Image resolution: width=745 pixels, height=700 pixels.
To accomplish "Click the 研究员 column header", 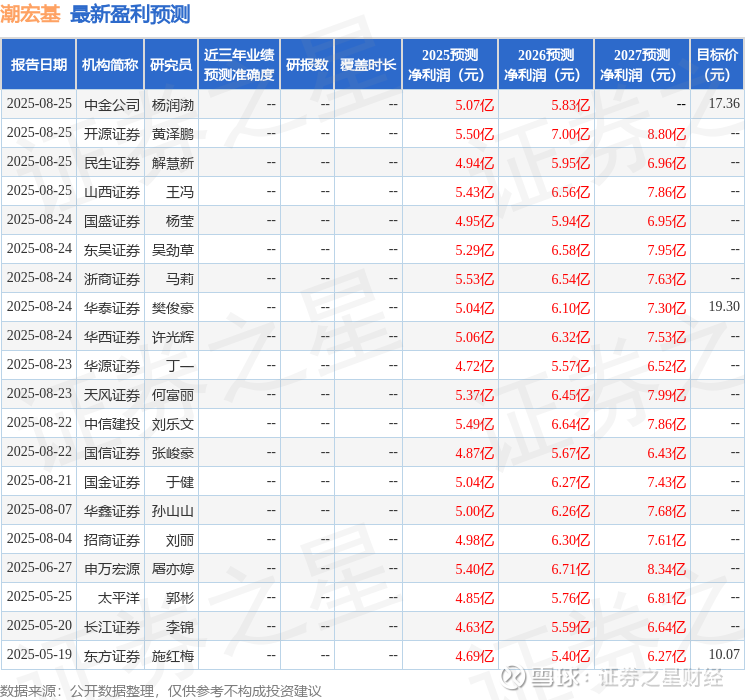I will (x=171, y=65).
